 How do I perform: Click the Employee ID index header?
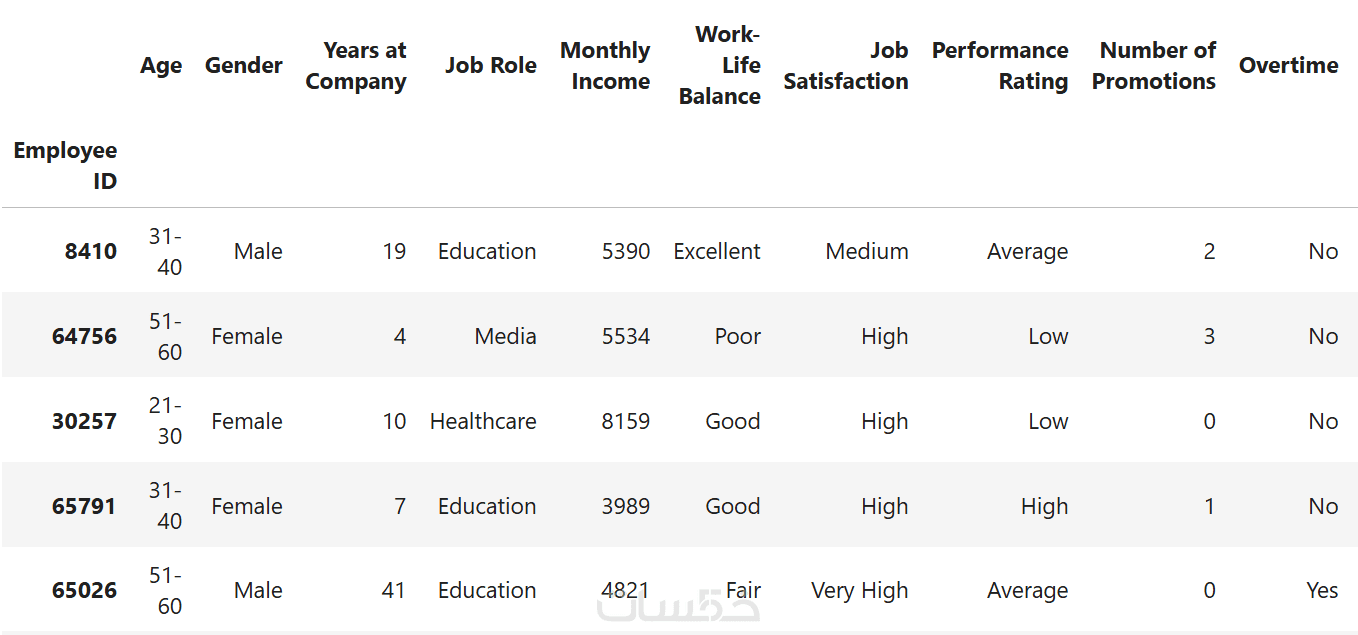(66, 166)
